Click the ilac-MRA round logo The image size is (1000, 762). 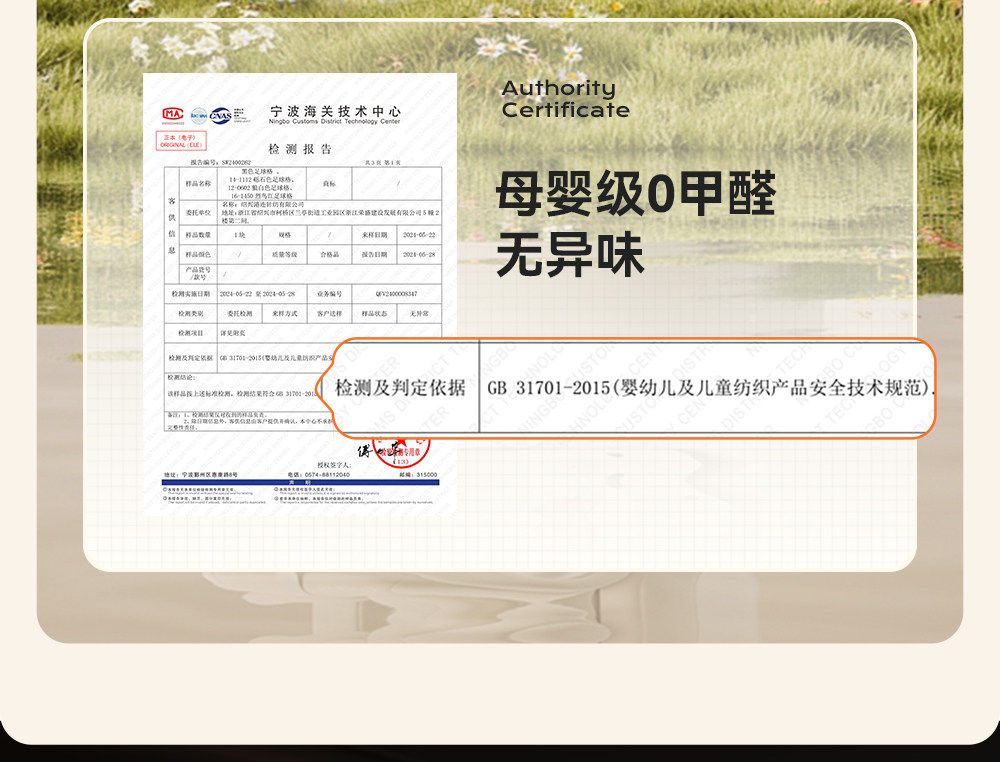[x=199, y=115]
